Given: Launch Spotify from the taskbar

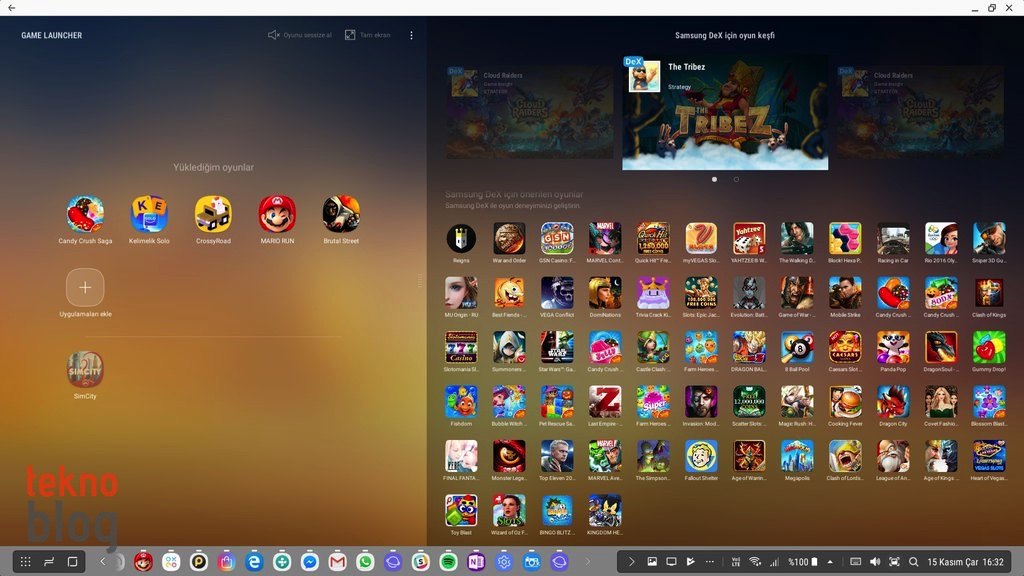Looking at the screenshot, I should tap(448, 562).
